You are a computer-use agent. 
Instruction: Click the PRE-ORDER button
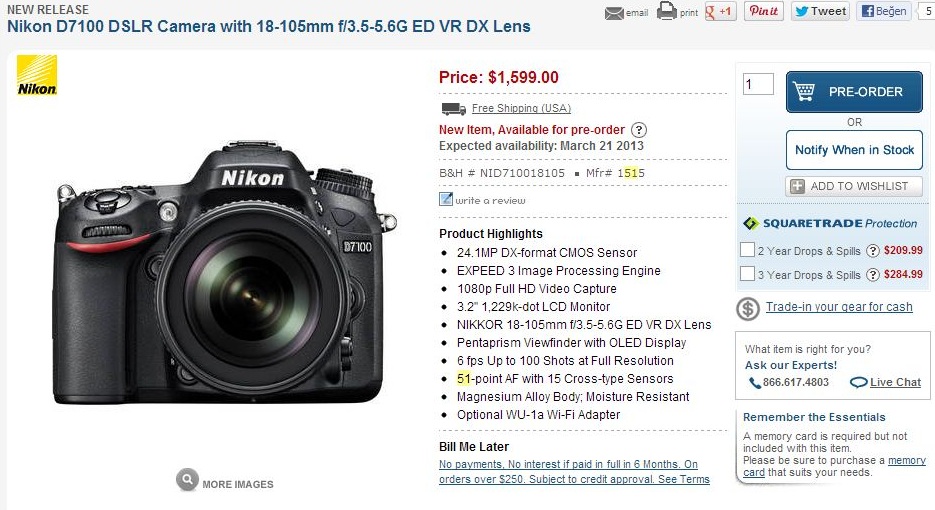point(854,92)
